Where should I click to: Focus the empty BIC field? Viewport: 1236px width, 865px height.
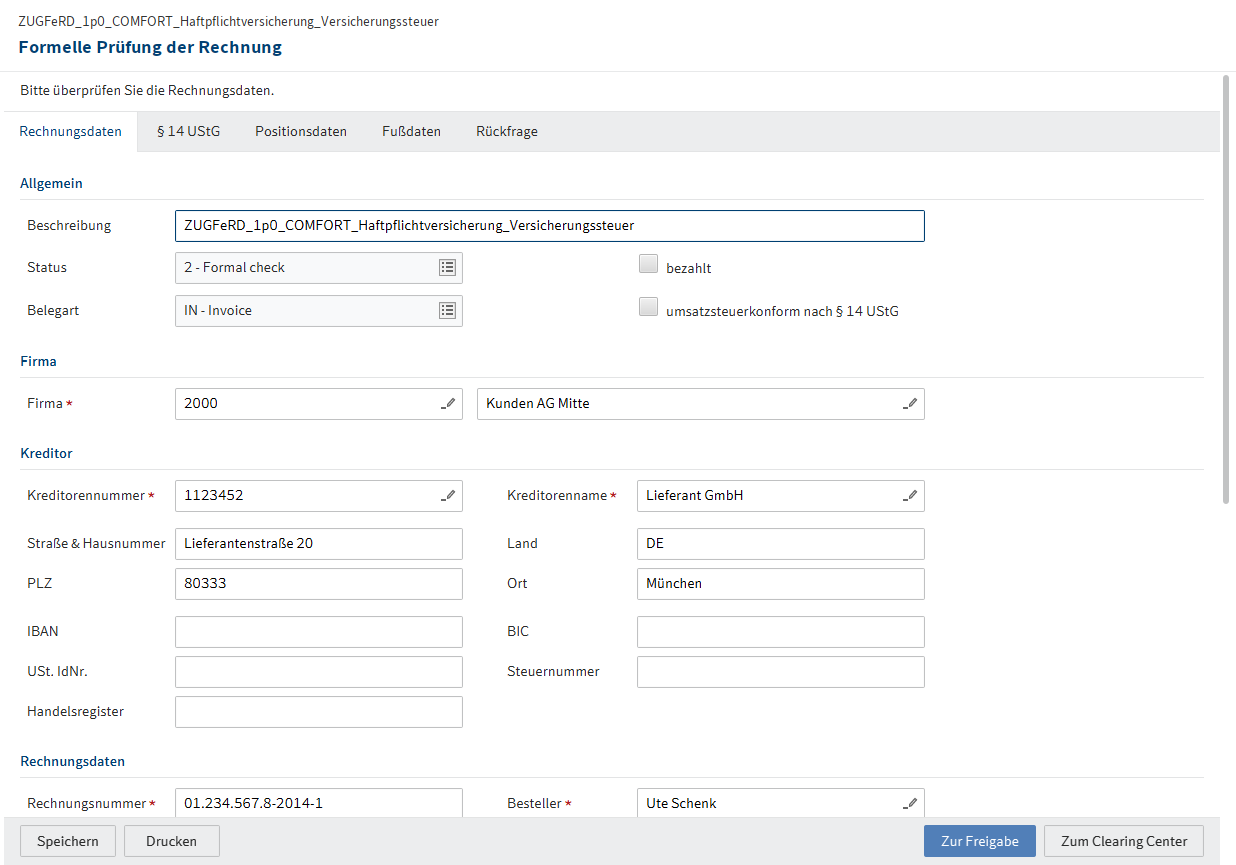(x=781, y=632)
